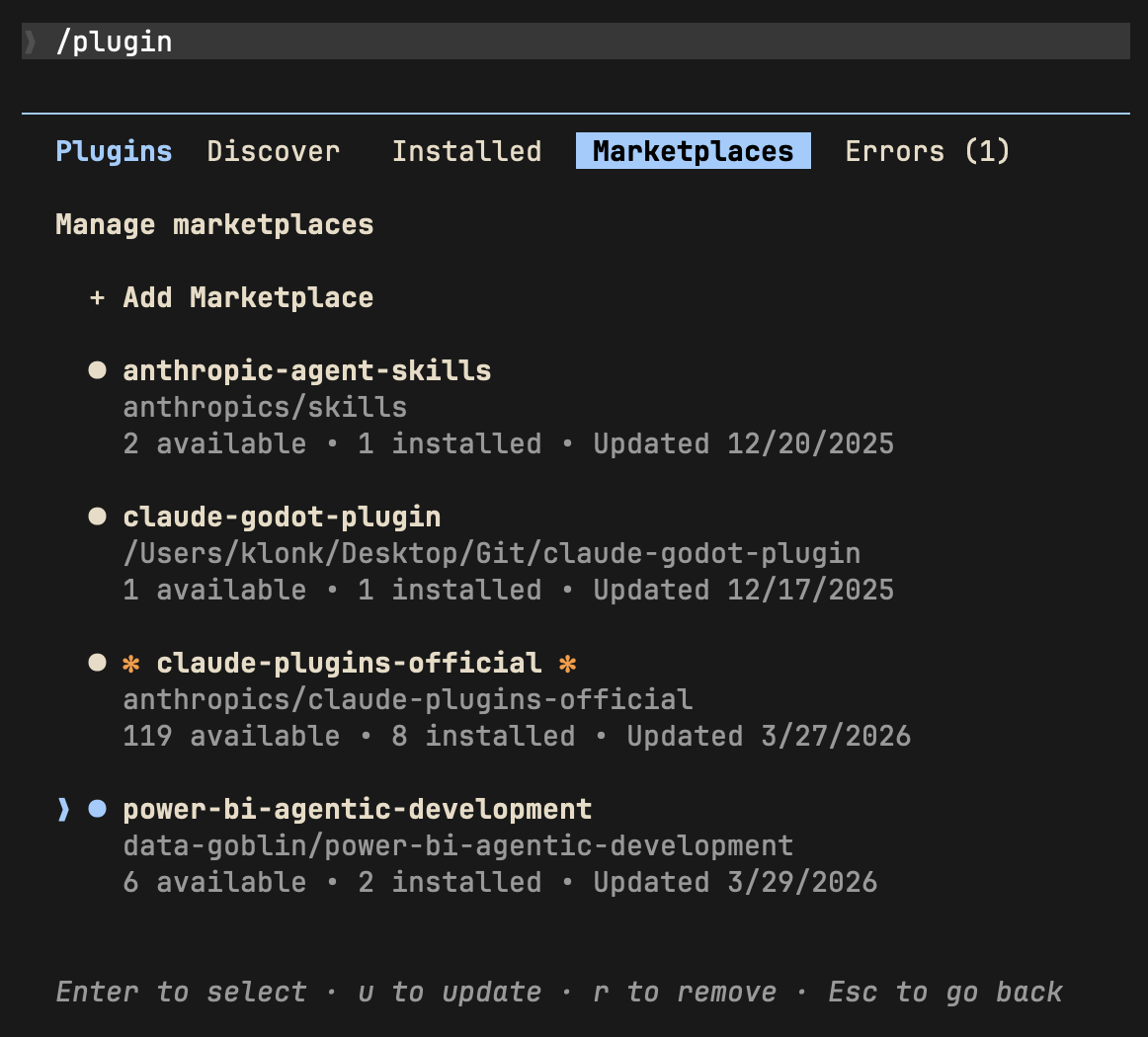Open the Installed tab

[x=467, y=151]
